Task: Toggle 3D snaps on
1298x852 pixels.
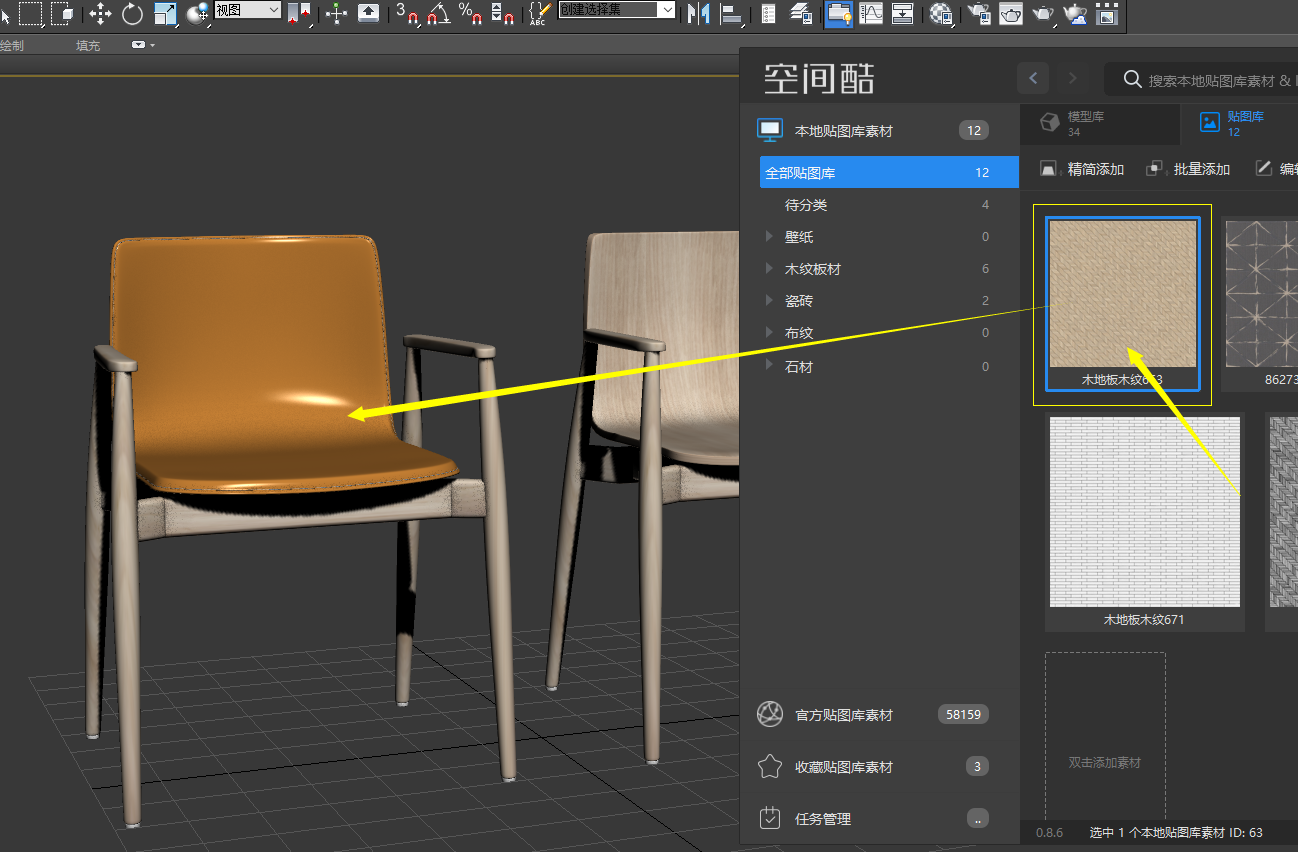Action: coord(407,13)
